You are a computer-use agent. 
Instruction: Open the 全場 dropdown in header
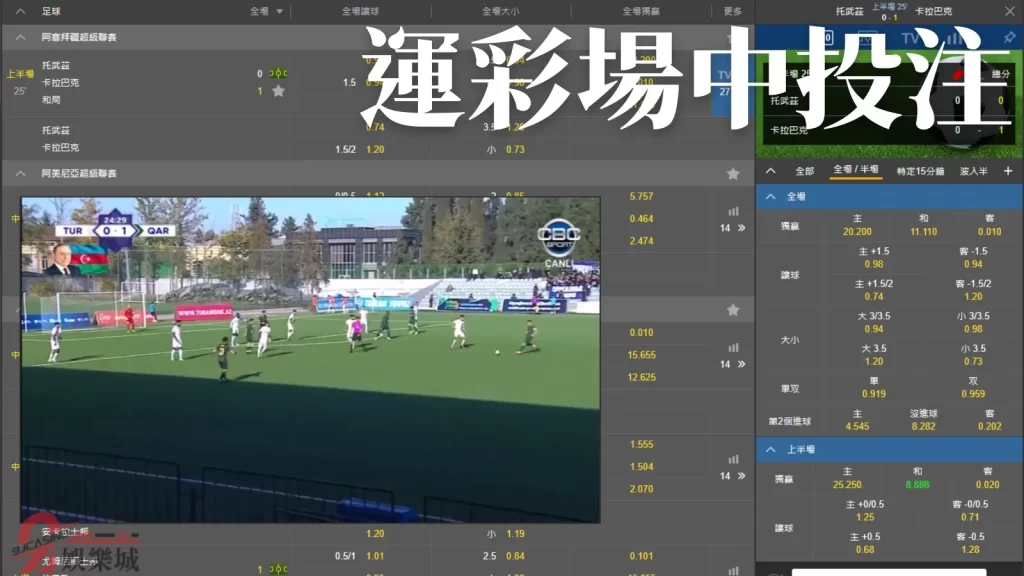click(267, 12)
